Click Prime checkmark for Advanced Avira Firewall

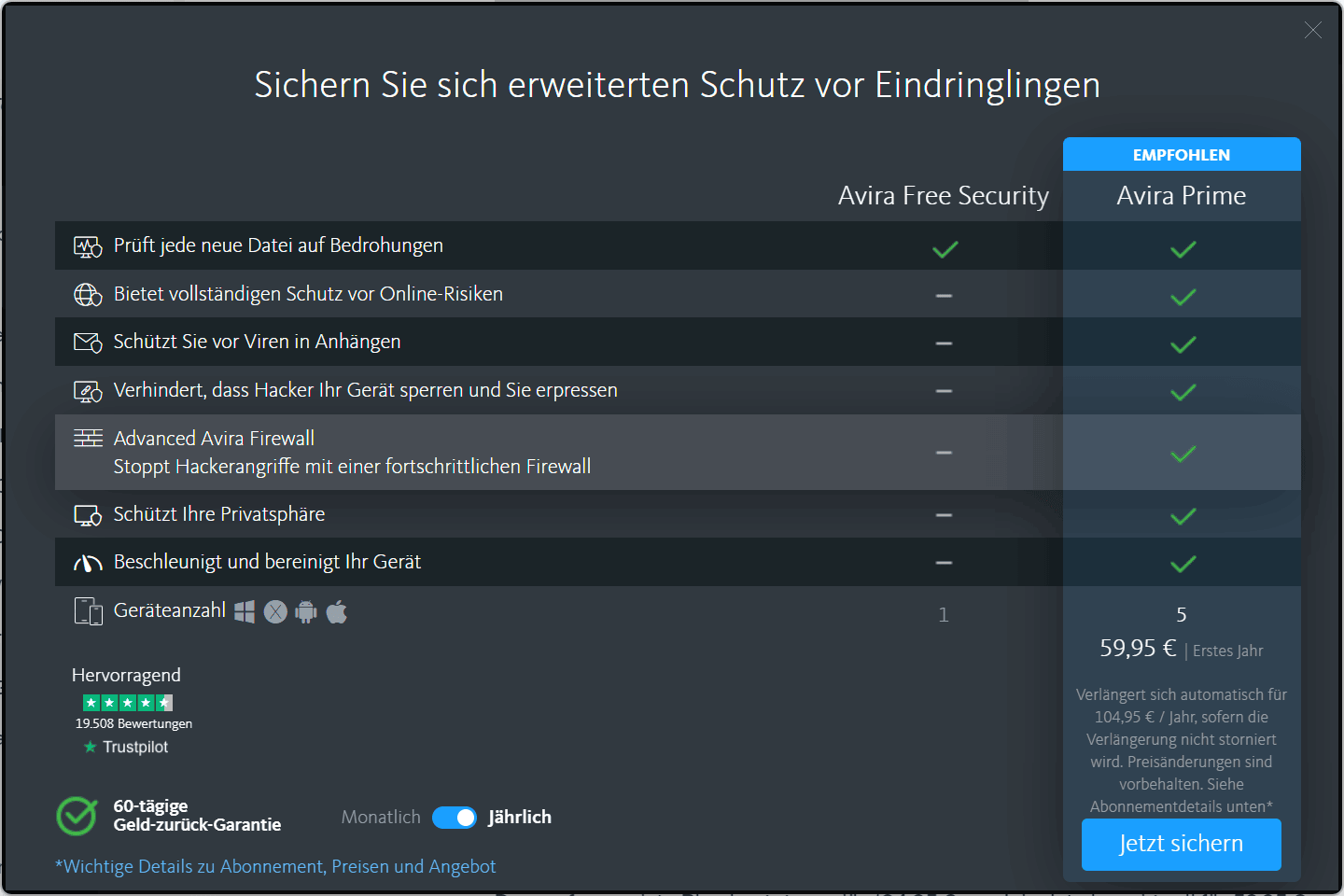1183,454
